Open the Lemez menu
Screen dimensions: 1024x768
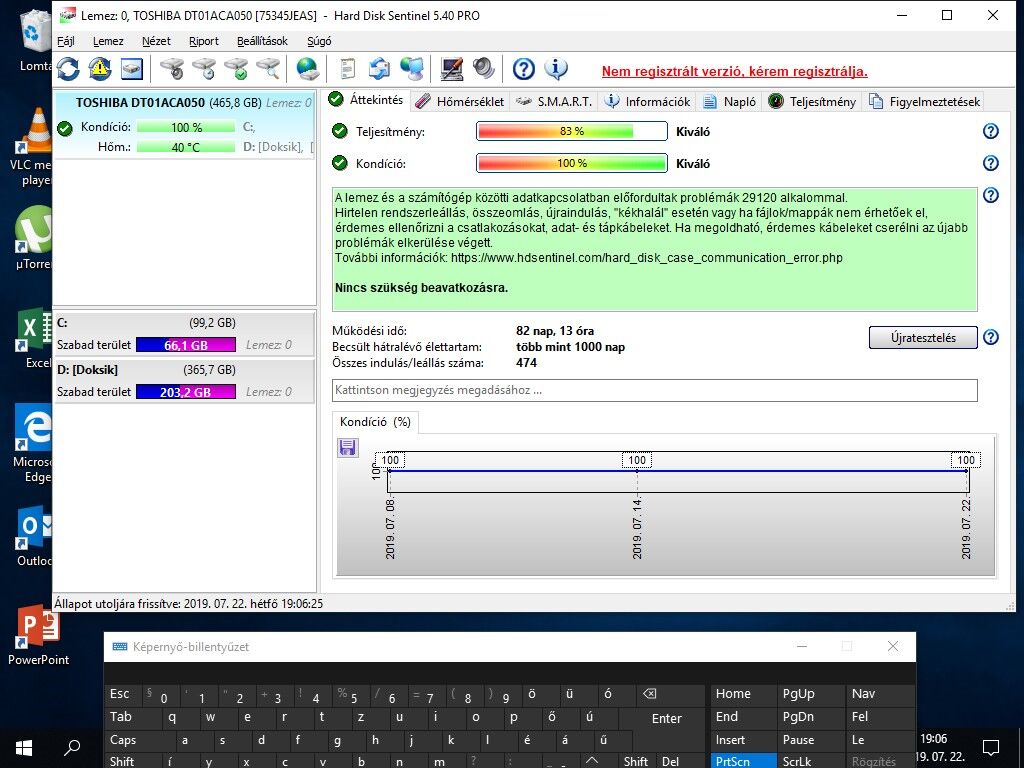(108, 41)
